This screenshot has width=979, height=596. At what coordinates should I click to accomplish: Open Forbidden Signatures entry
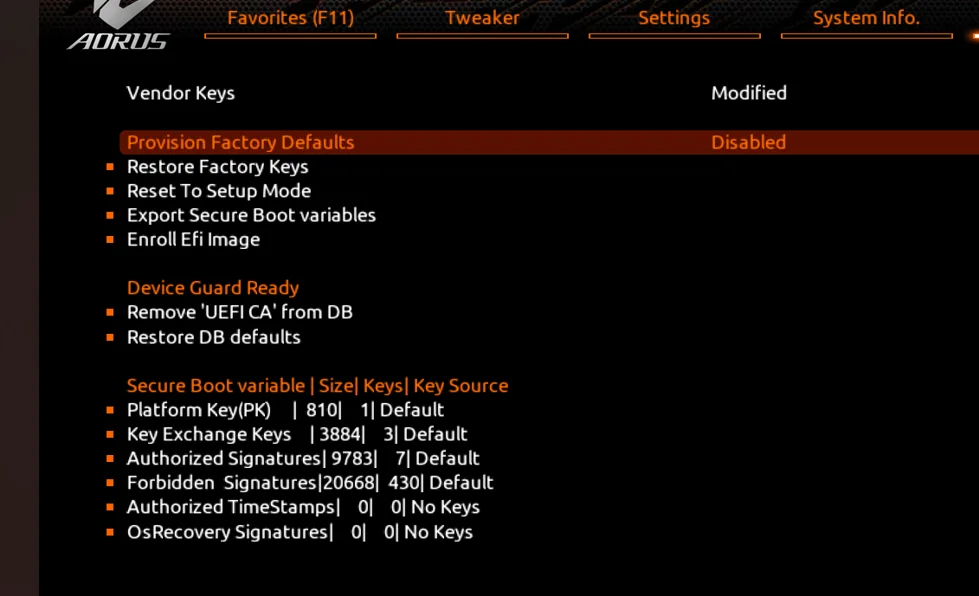(x=310, y=483)
